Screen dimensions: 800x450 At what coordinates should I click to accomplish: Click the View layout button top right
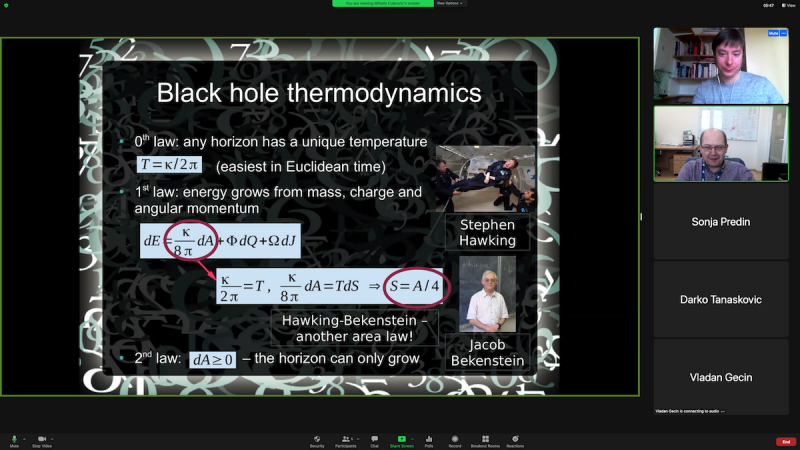pos(788,5)
